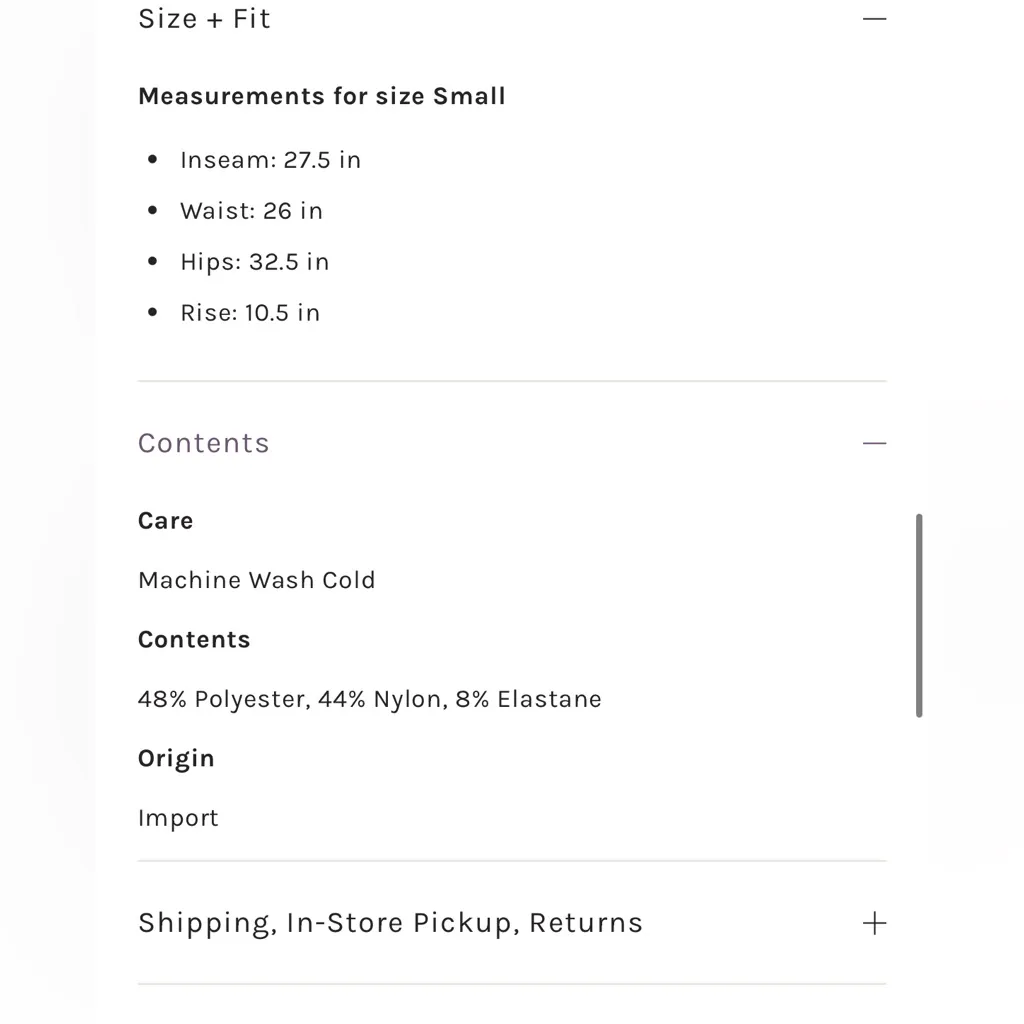Screen dimensions: 1024x1024
Task: Click the gray Contents accordion title
Action: point(204,443)
